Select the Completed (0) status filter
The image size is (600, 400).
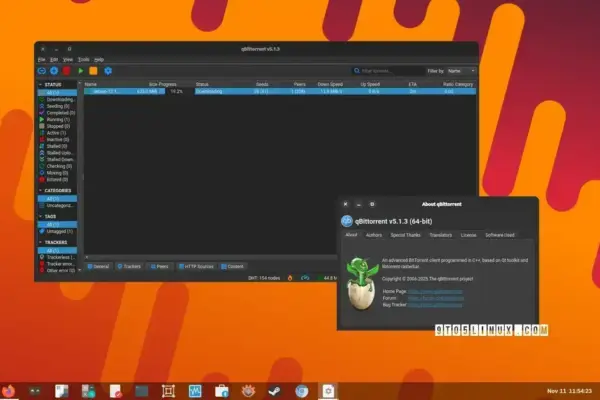coord(57,113)
